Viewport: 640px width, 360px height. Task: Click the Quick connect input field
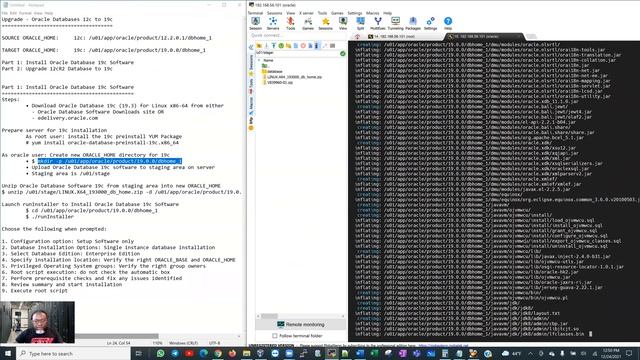tap(297, 36)
